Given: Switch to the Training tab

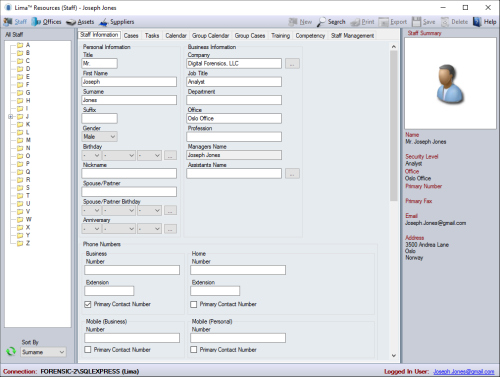Looking at the screenshot, I should (x=280, y=36).
